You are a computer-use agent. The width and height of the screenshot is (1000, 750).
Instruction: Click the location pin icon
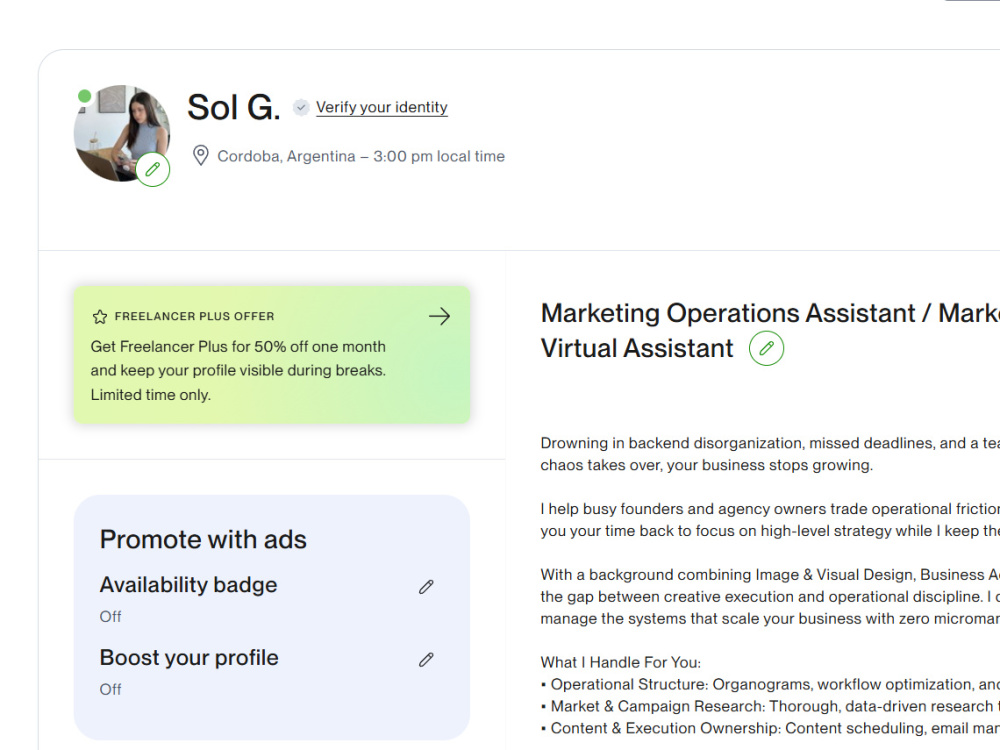tap(200, 156)
